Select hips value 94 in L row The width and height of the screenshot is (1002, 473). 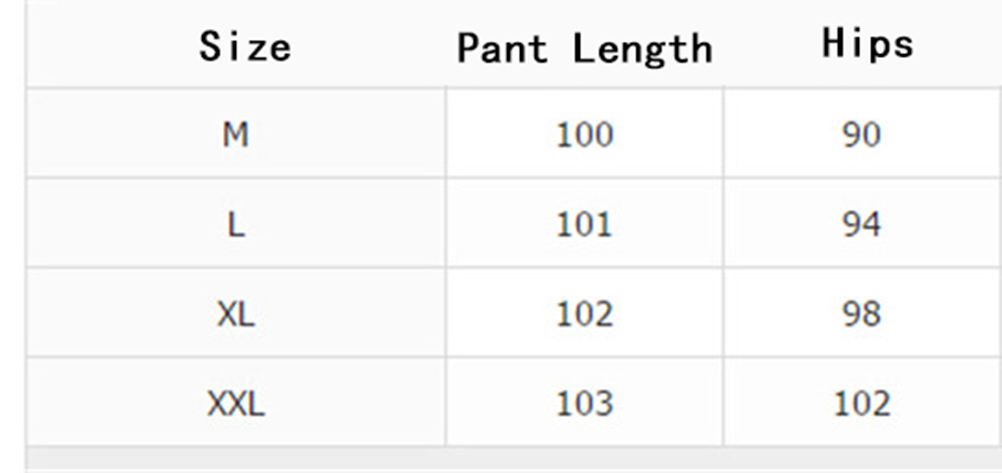coord(861,224)
